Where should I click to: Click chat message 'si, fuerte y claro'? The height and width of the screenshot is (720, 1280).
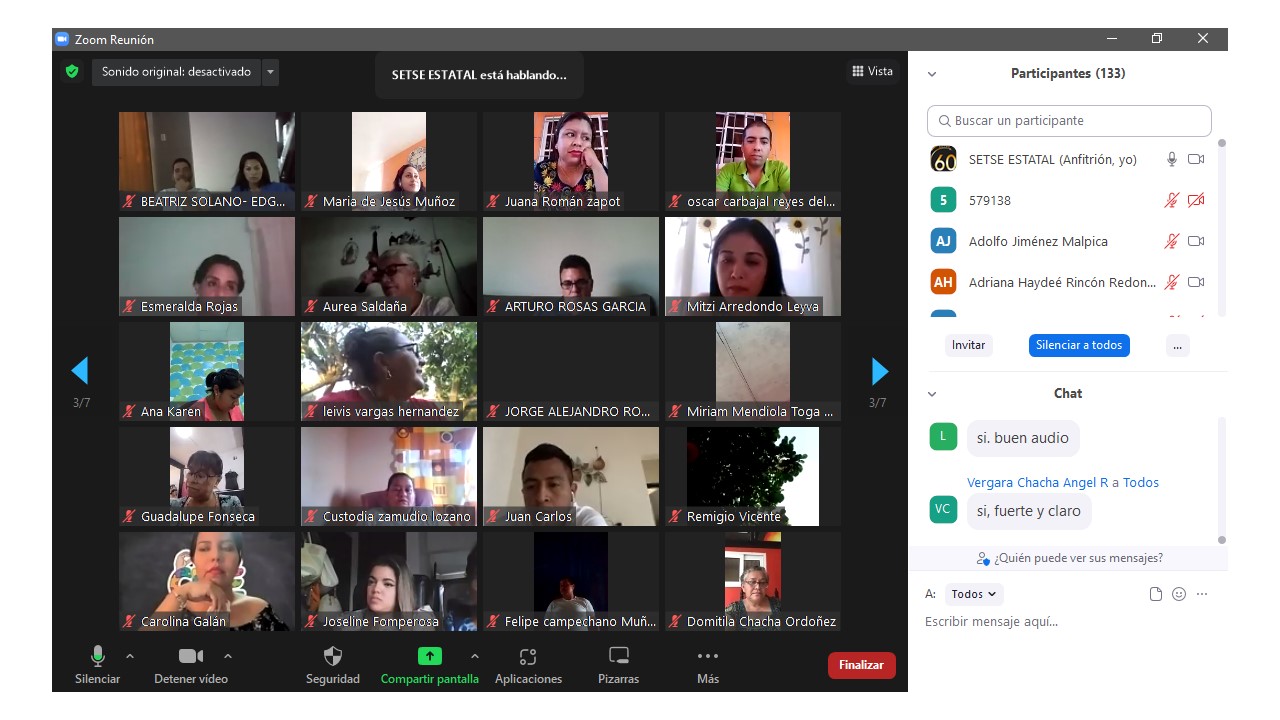1029,511
